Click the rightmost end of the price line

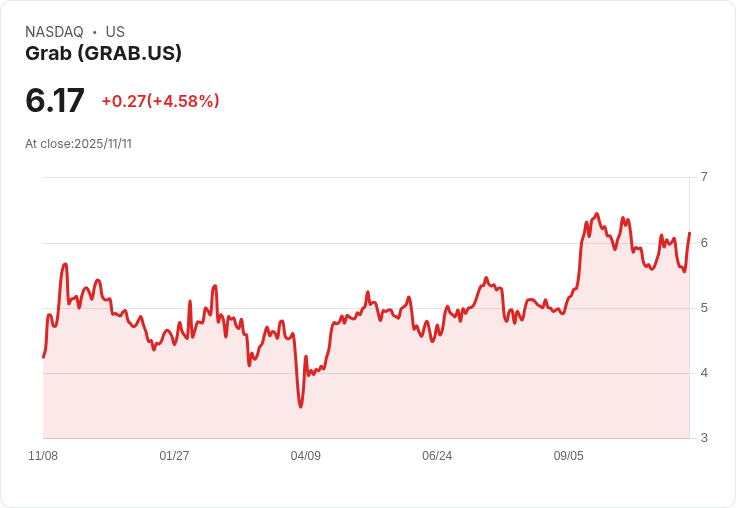690,233
